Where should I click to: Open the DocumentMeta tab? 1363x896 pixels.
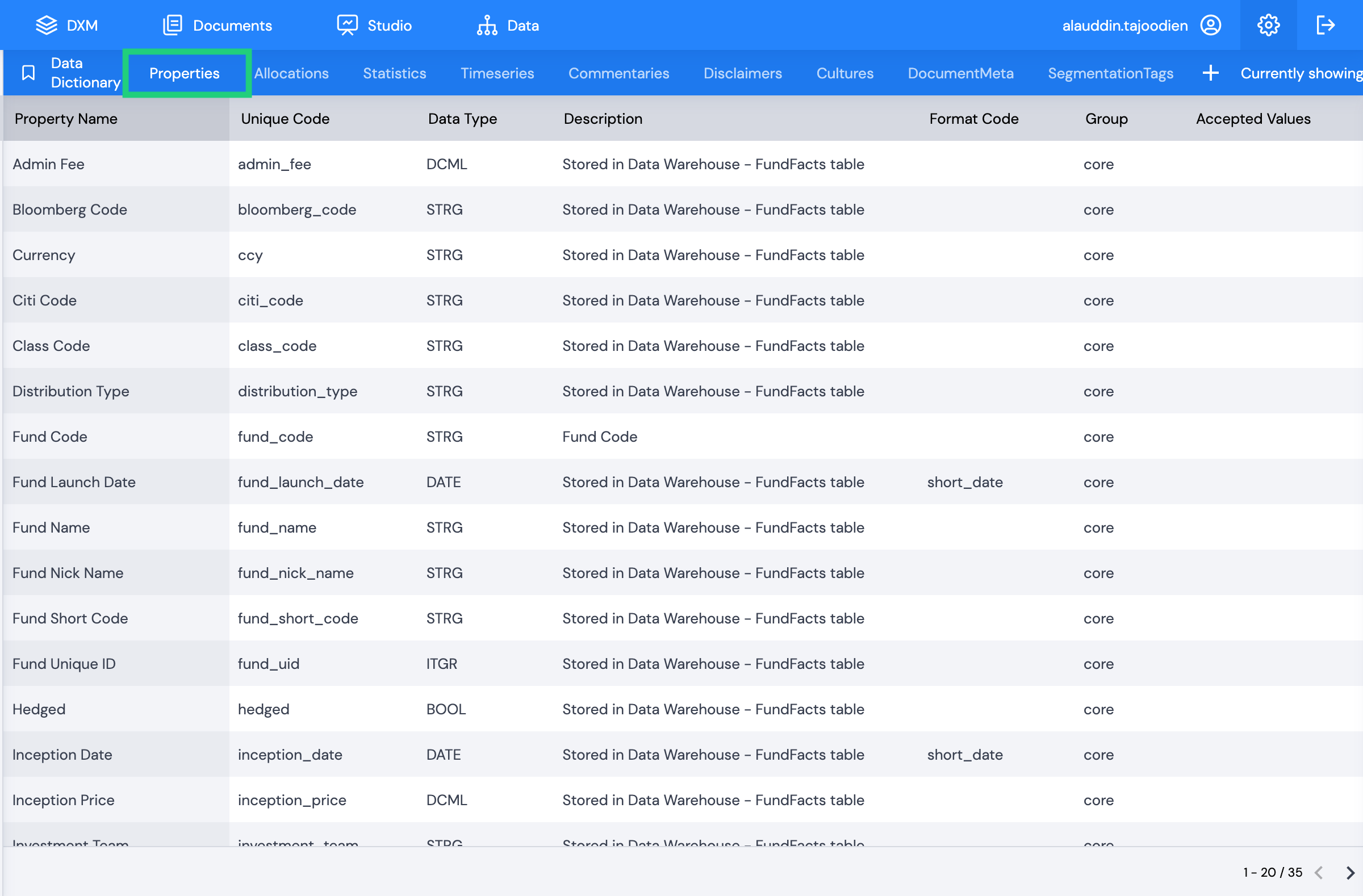pyautogui.click(x=960, y=73)
